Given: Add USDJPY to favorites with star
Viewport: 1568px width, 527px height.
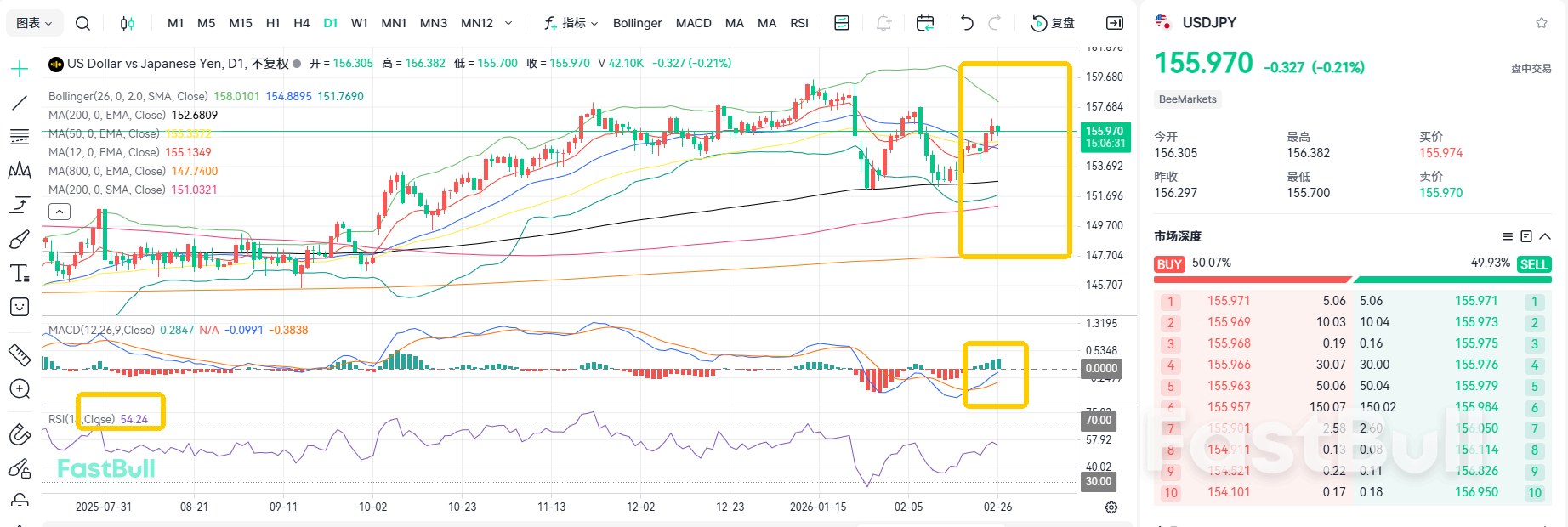Looking at the screenshot, I should tap(1541, 23).
